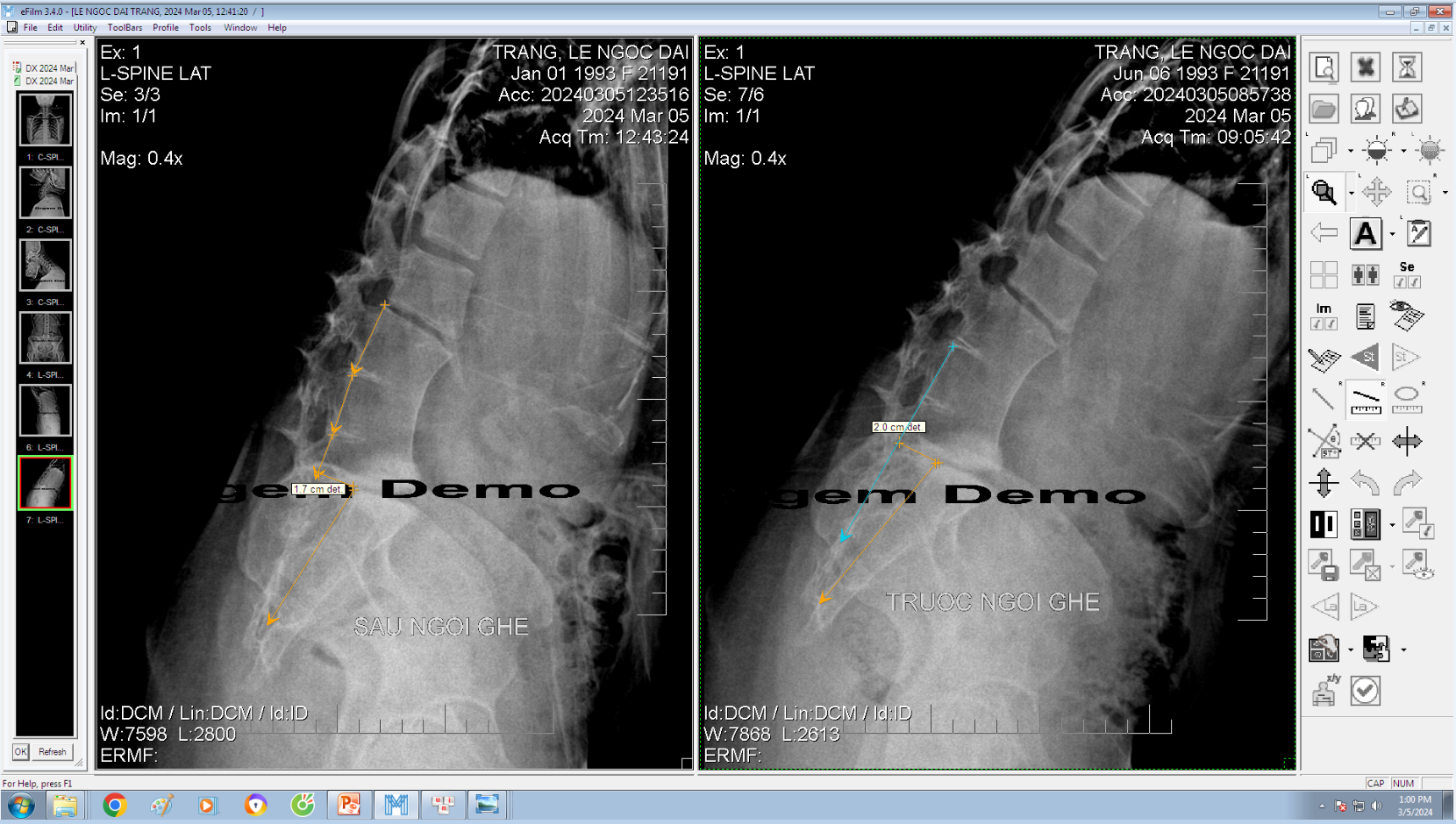Image resolution: width=1456 pixels, height=824 pixels.
Task: Open the search study icon
Action: pyautogui.click(x=1324, y=67)
